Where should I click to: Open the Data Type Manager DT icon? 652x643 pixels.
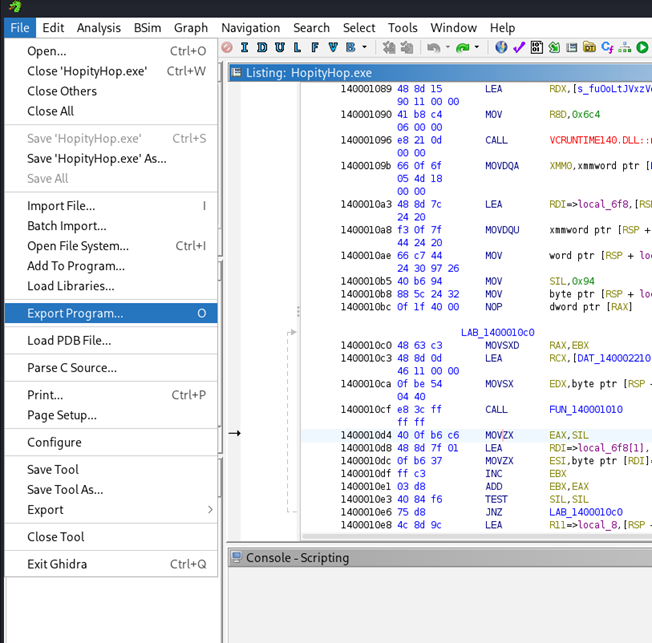[589, 47]
